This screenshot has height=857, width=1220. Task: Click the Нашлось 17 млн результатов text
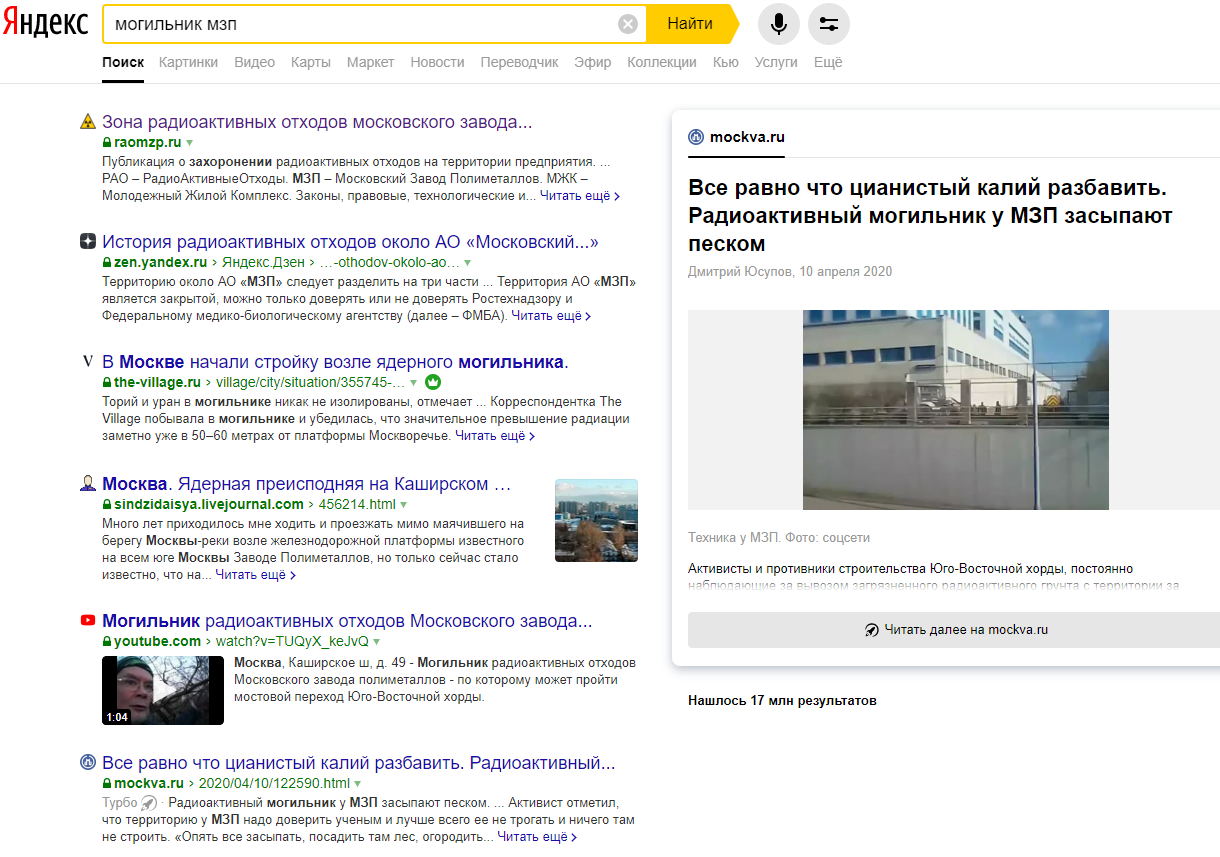coord(782,701)
